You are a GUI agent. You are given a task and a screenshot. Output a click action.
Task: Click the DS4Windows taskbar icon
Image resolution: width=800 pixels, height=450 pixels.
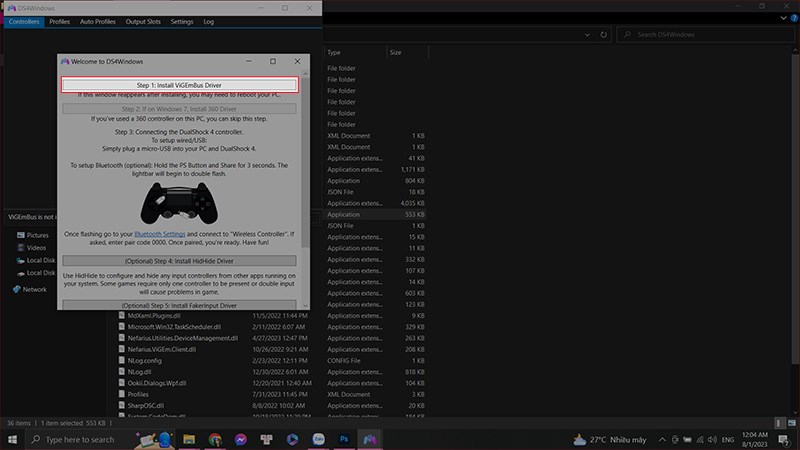[370, 439]
